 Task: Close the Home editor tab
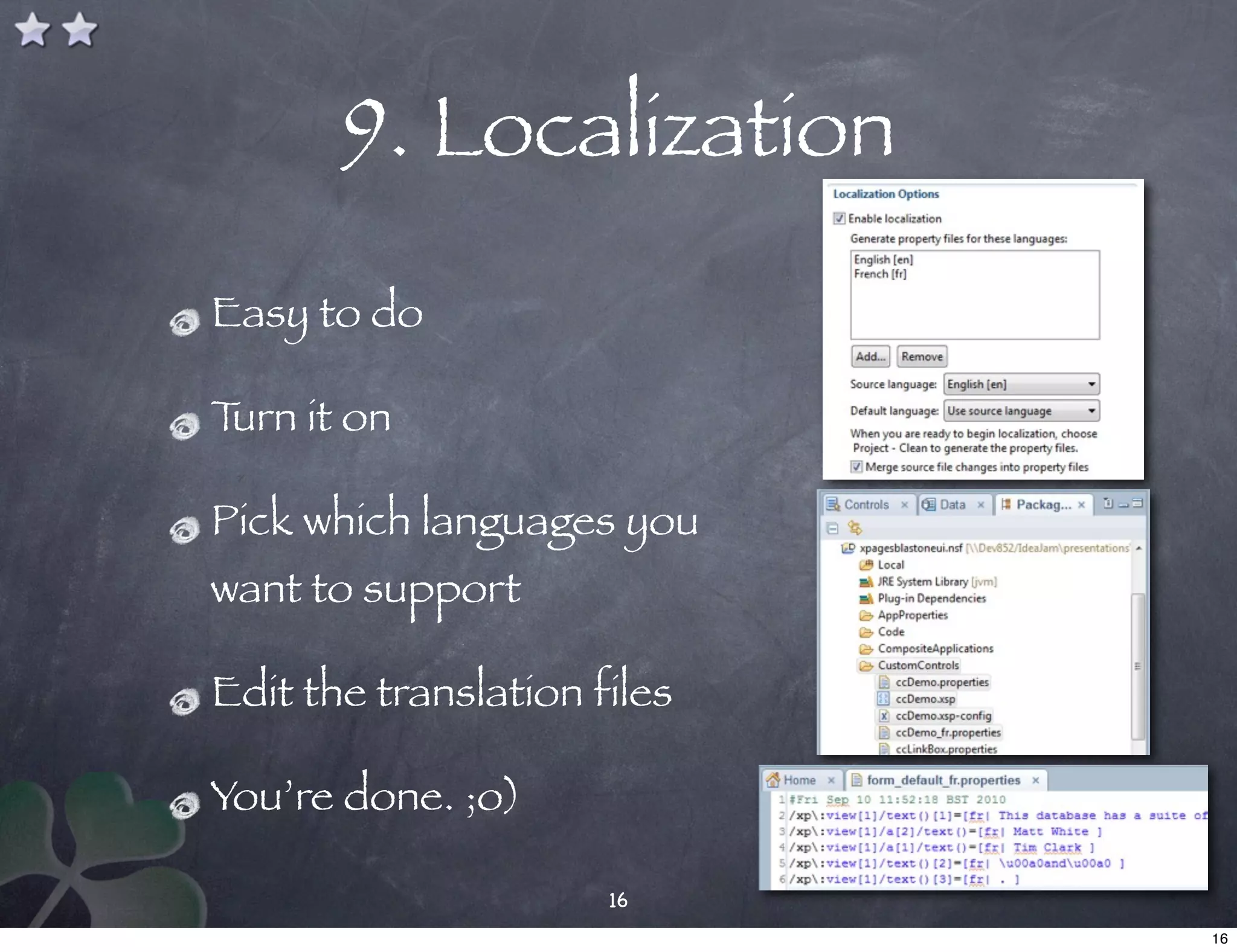(x=831, y=780)
